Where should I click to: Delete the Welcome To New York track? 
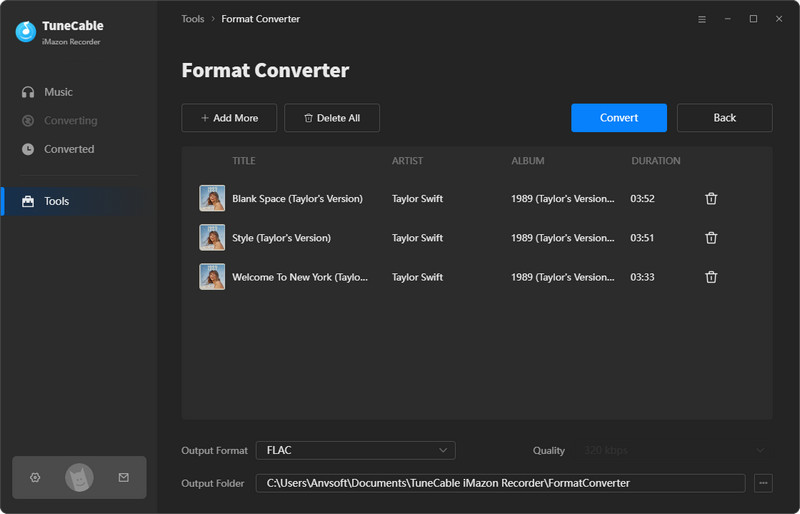711,277
